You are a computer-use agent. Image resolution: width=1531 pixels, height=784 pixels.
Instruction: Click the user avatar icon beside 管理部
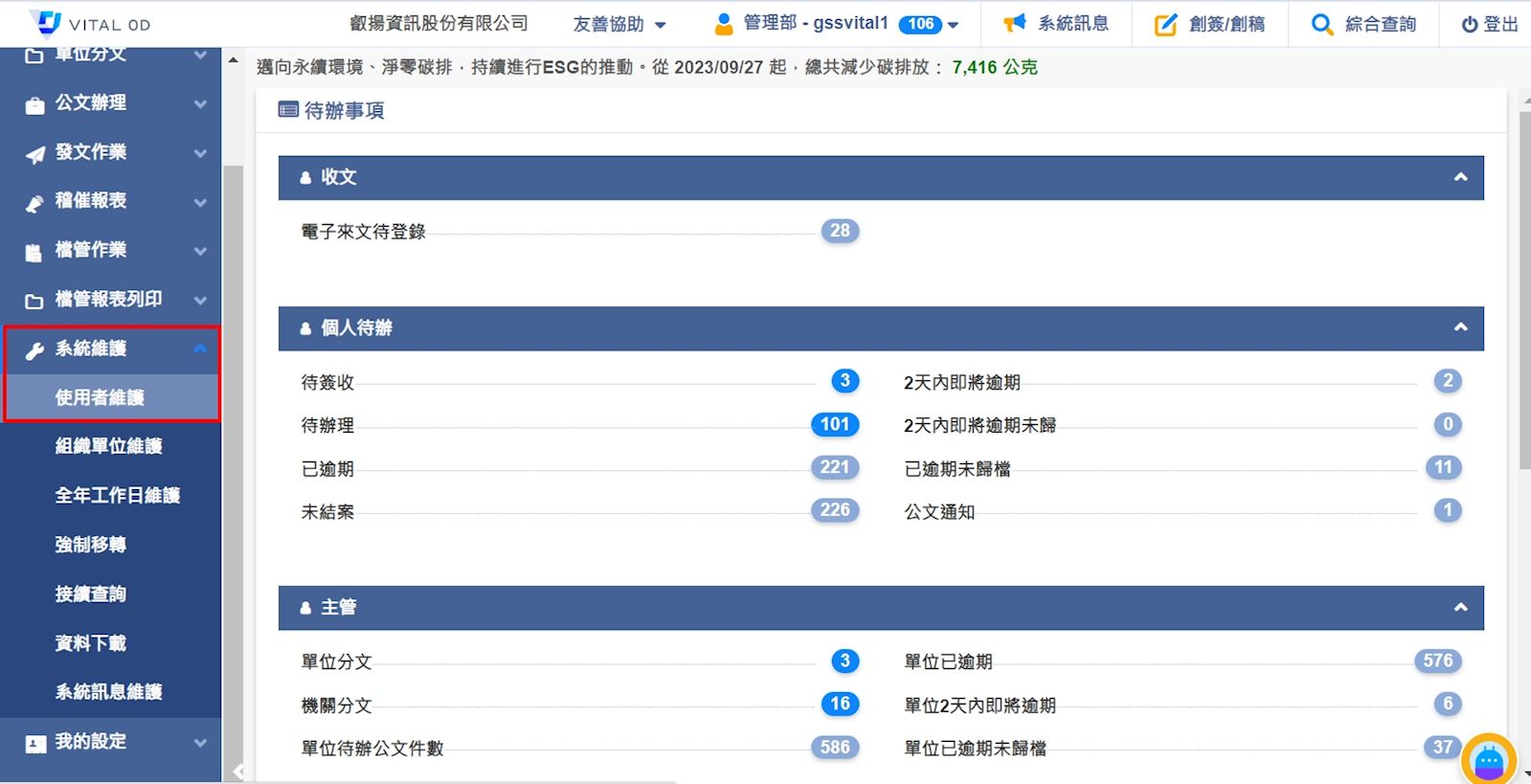click(724, 24)
